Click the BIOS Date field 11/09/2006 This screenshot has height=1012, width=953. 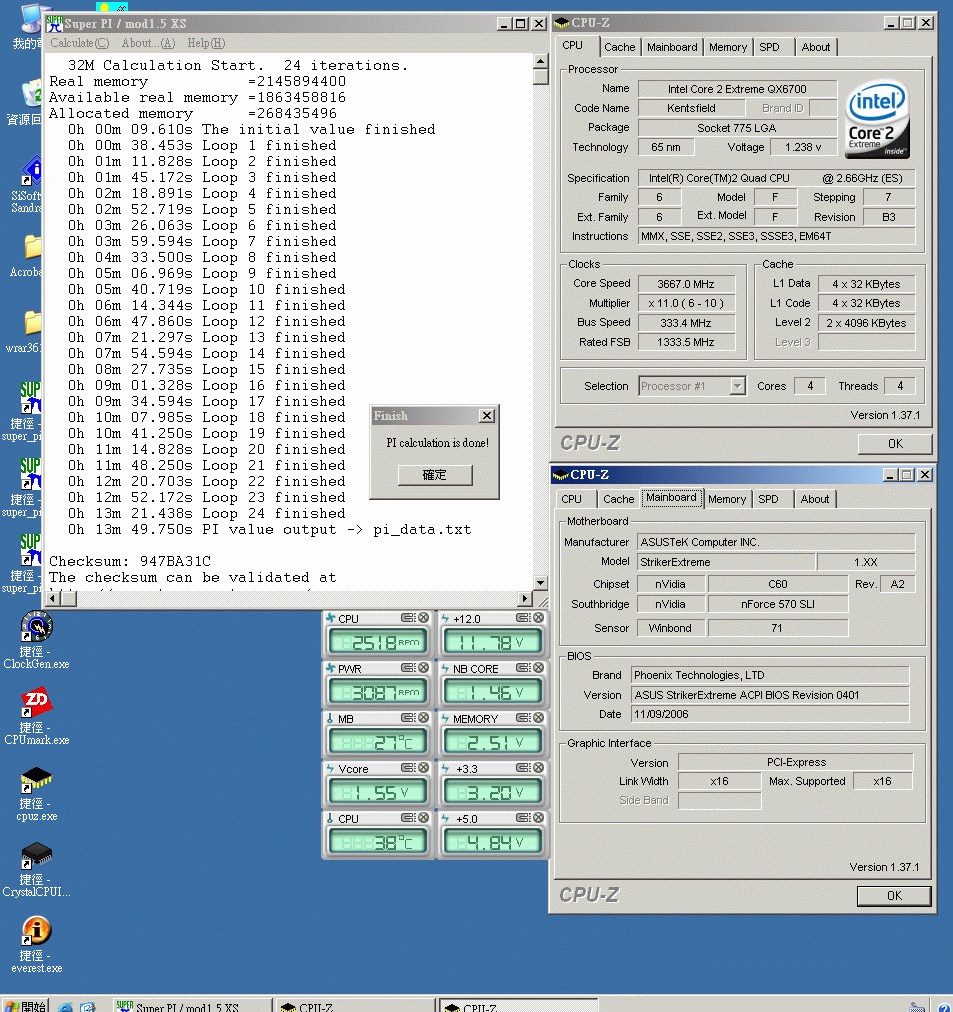coord(769,714)
